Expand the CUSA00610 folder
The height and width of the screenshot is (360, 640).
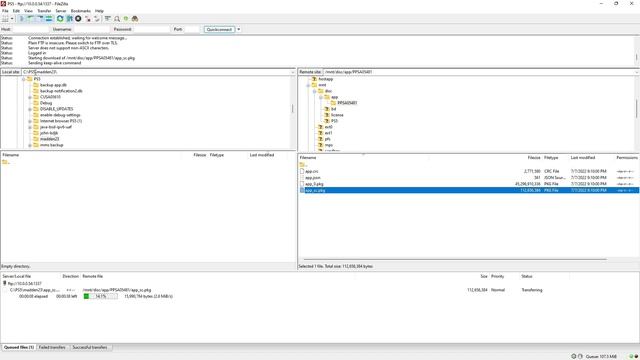click(30, 97)
